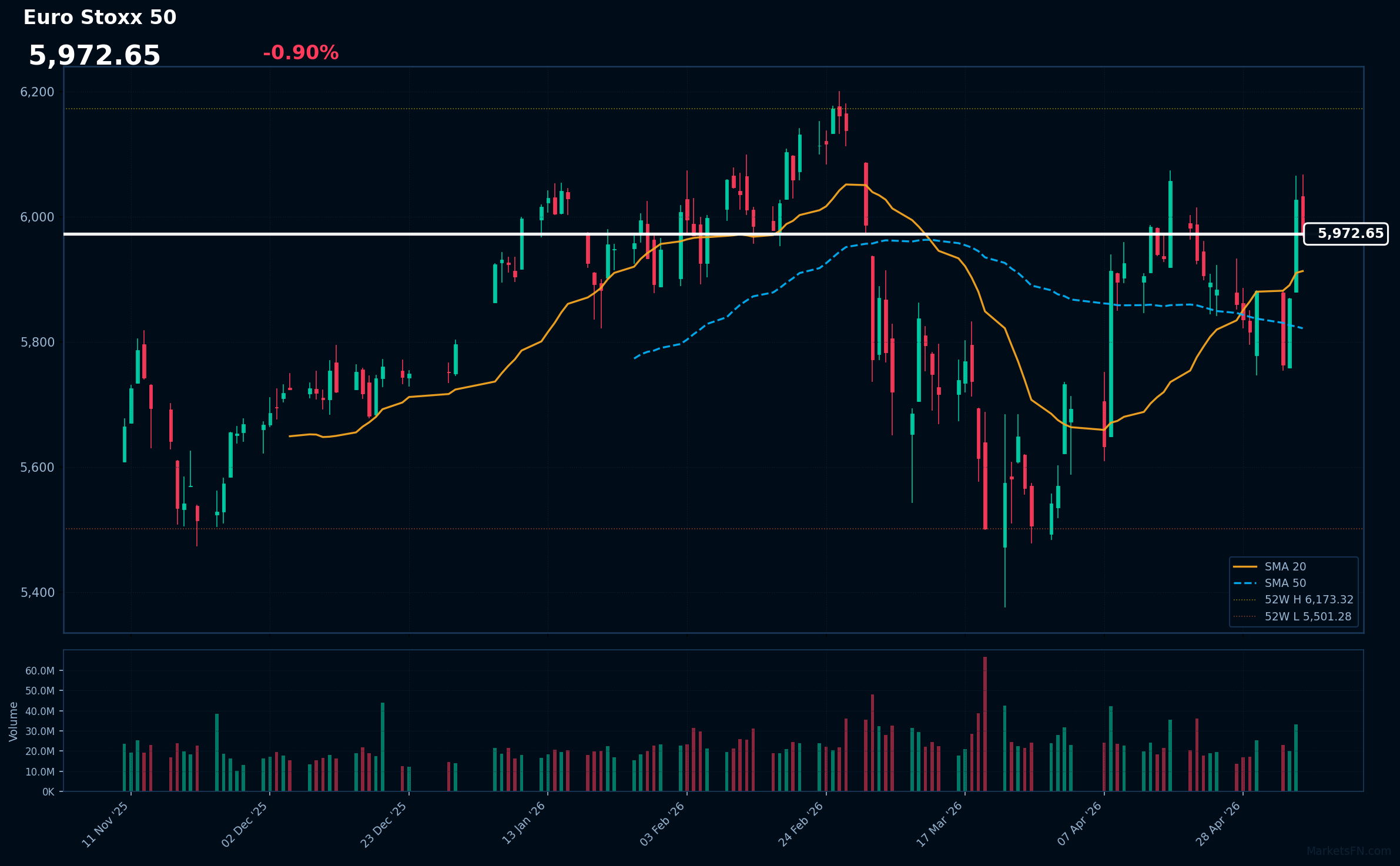Click the 10.0M volume axis label
Image resolution: width=1400 pixels, height=866 pixels.
(x=40, y=772)
